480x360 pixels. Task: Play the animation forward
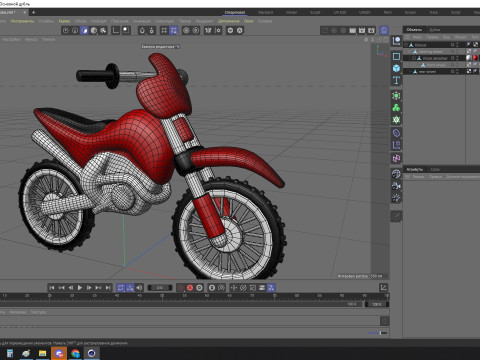[80, 288]
